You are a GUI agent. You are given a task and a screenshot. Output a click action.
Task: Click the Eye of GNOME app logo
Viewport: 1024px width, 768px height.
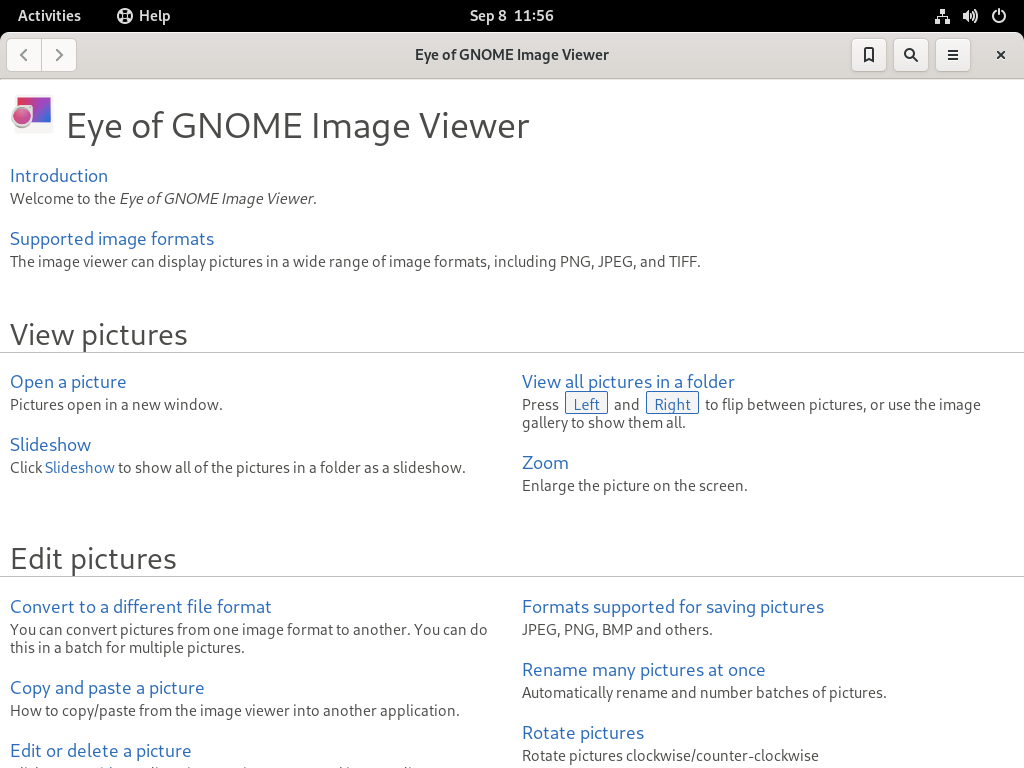[32, 114]
